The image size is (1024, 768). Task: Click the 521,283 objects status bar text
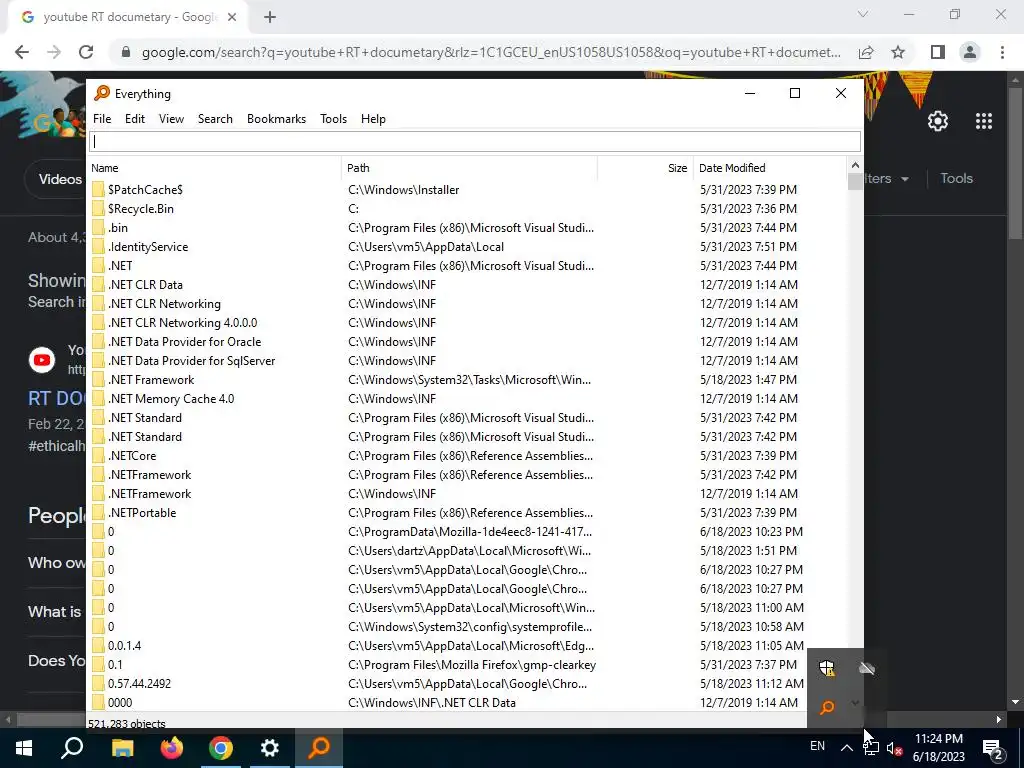[127, 723]
